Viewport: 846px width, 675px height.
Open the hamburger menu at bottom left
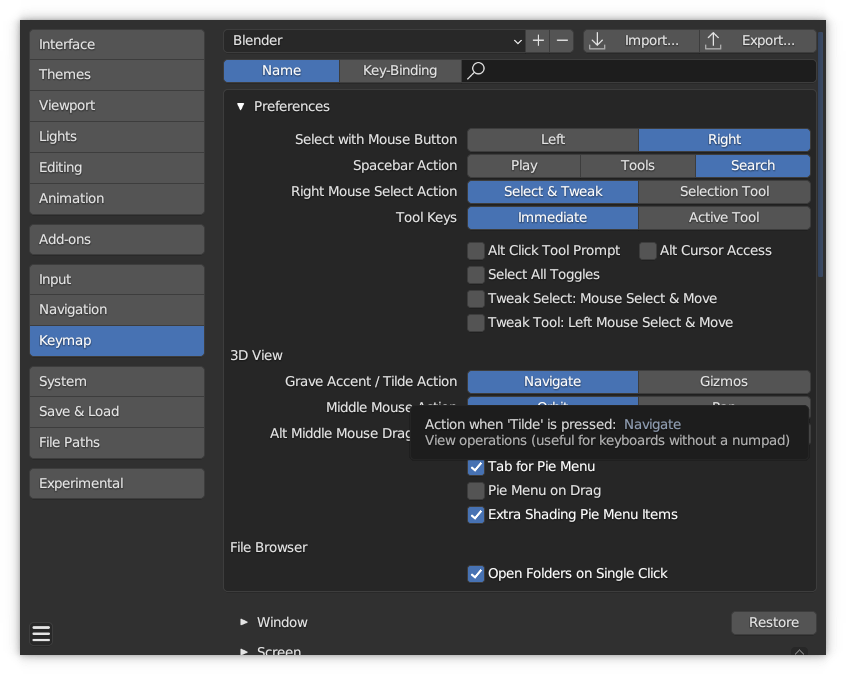[x=41, y=633]
